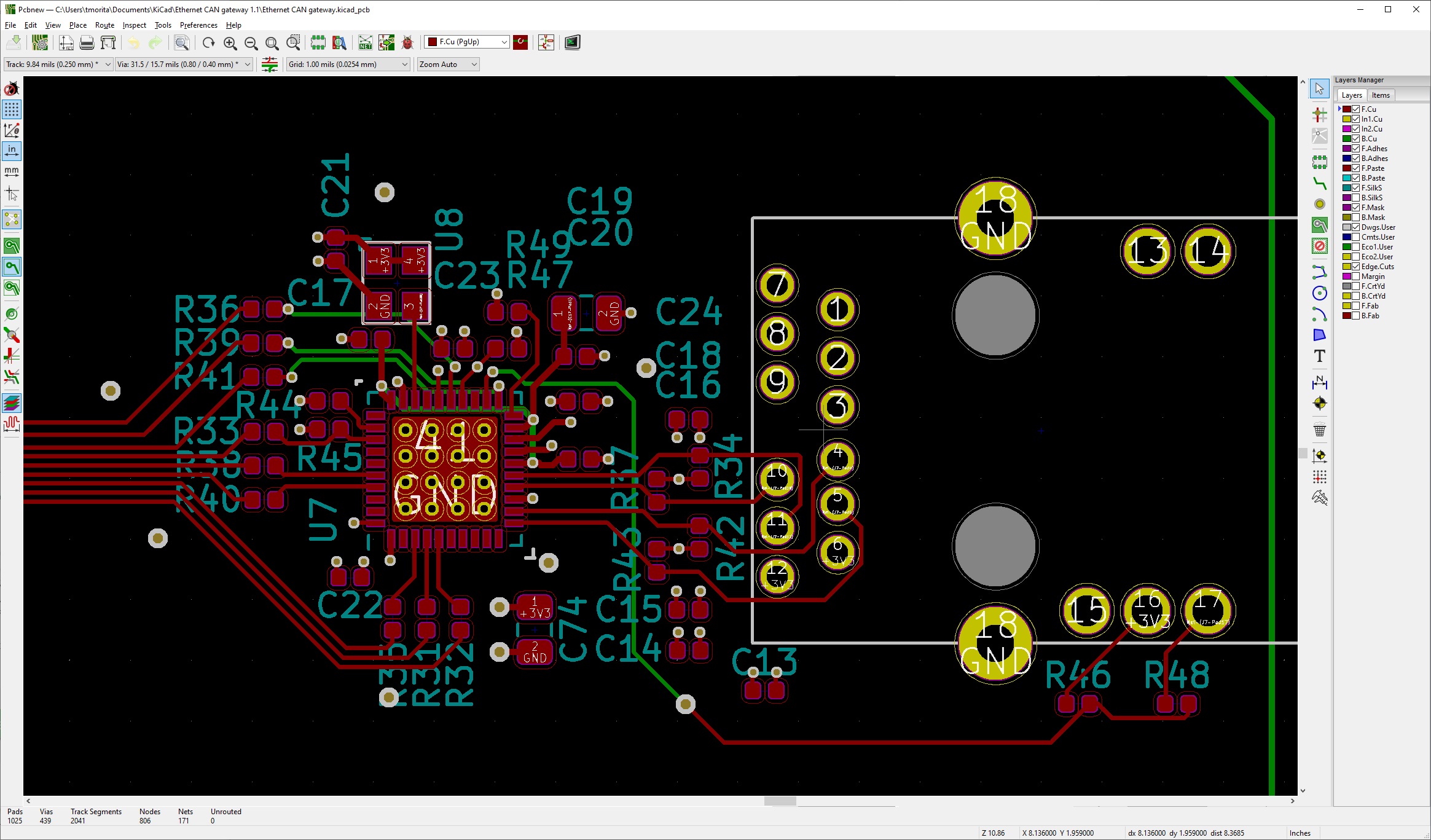Click the vertical scrollbar down arrow
1431x840 pixels.
[1303, 790]
